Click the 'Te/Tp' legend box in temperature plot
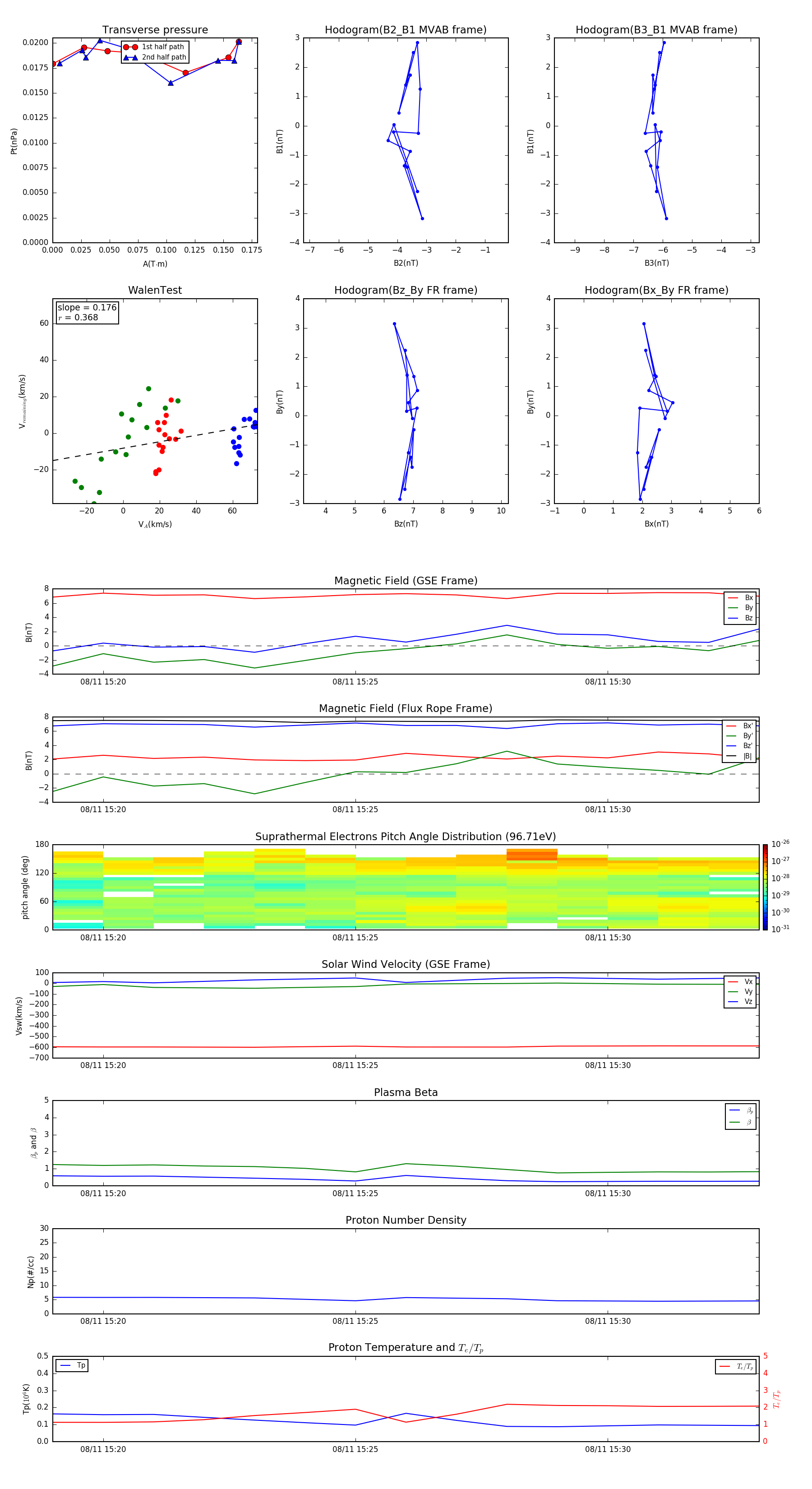The height and width of the screenshot is (1489, 812). pyautogui.click(x=736, y=1366)
